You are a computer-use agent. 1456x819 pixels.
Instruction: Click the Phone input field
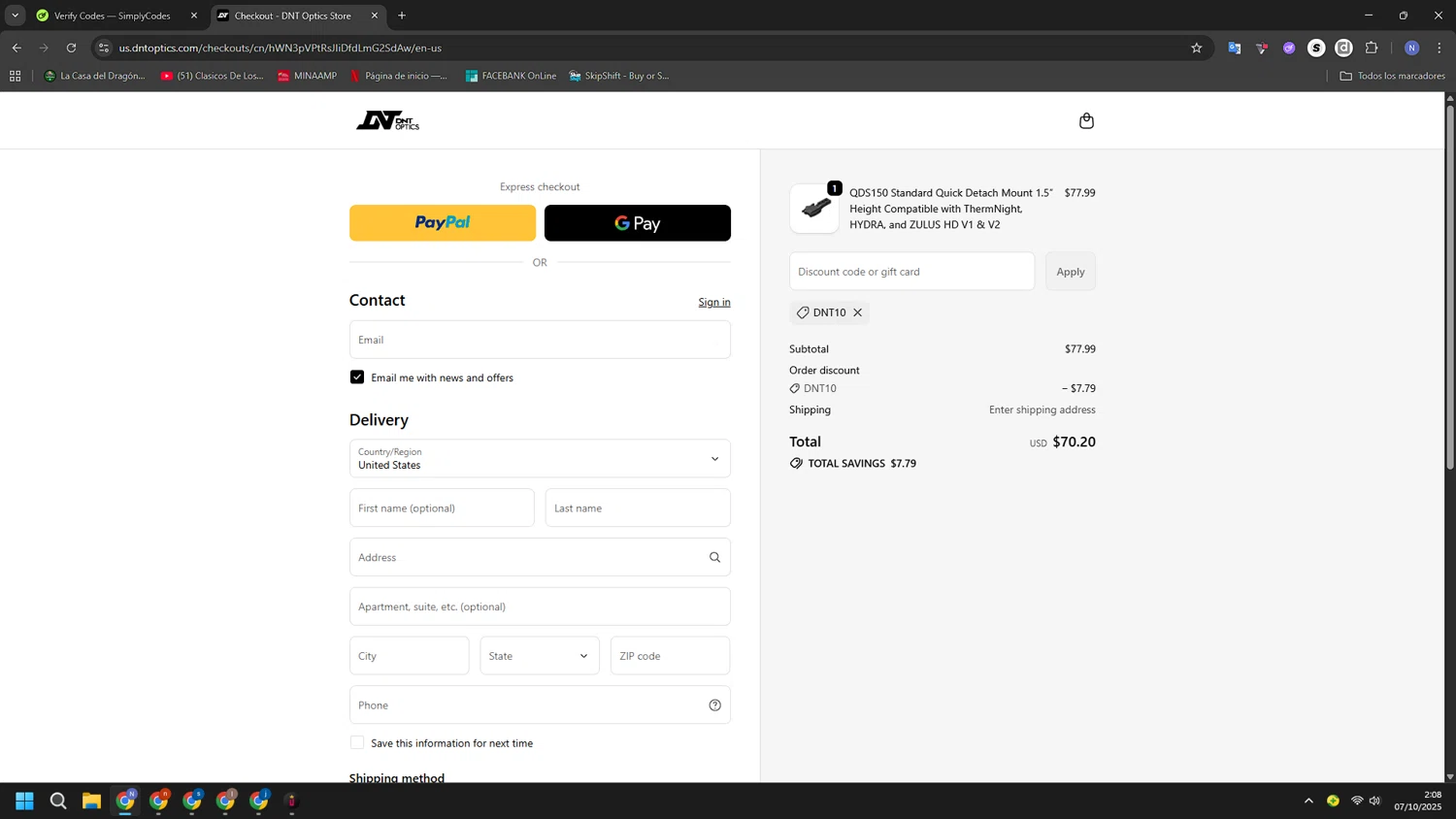click(540, 705)
